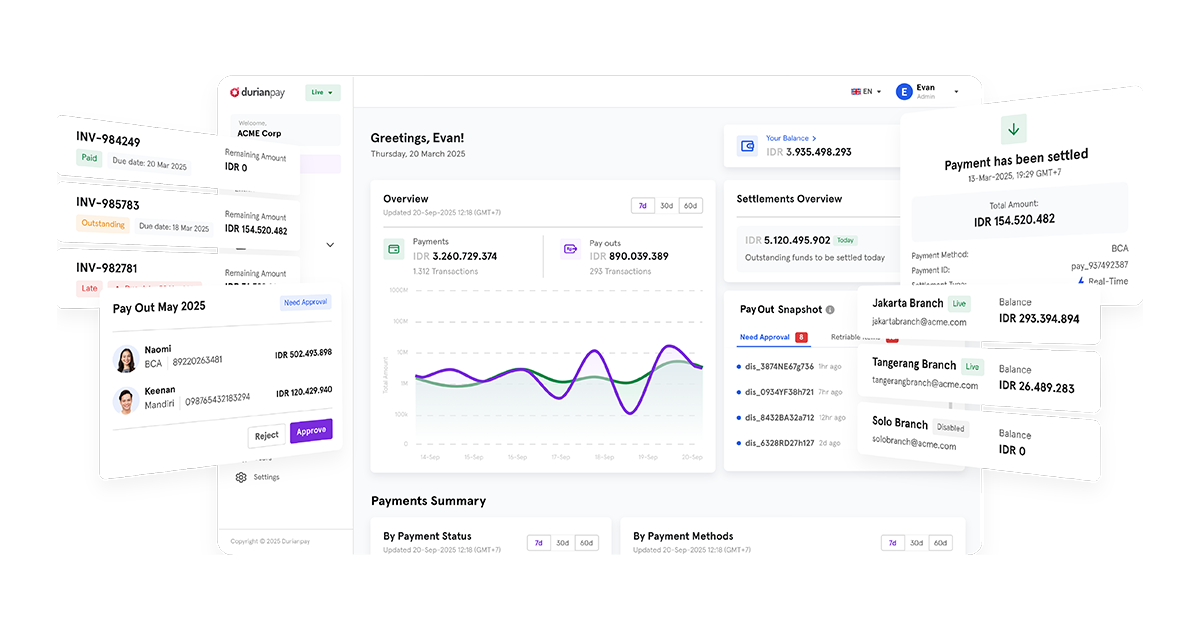Click Keenan's avatar photo
The width and height of the screenshot is (1200, 630).
pyautogui.click(x=126, y=400)
